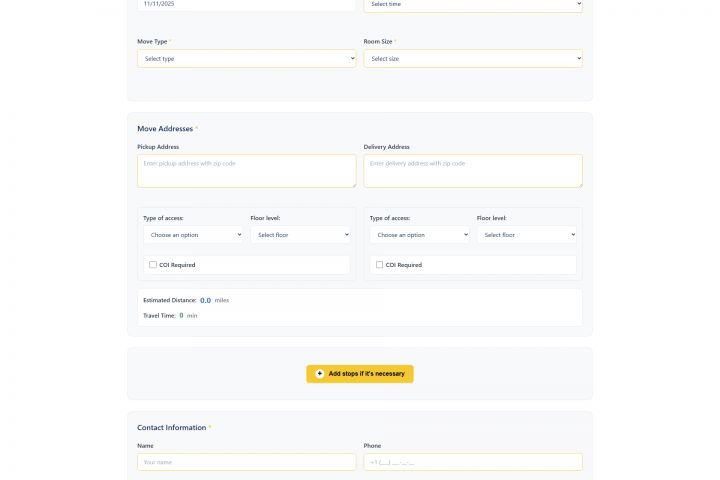
Task: Enable COI Required for the delivery address
Action: 379,265
